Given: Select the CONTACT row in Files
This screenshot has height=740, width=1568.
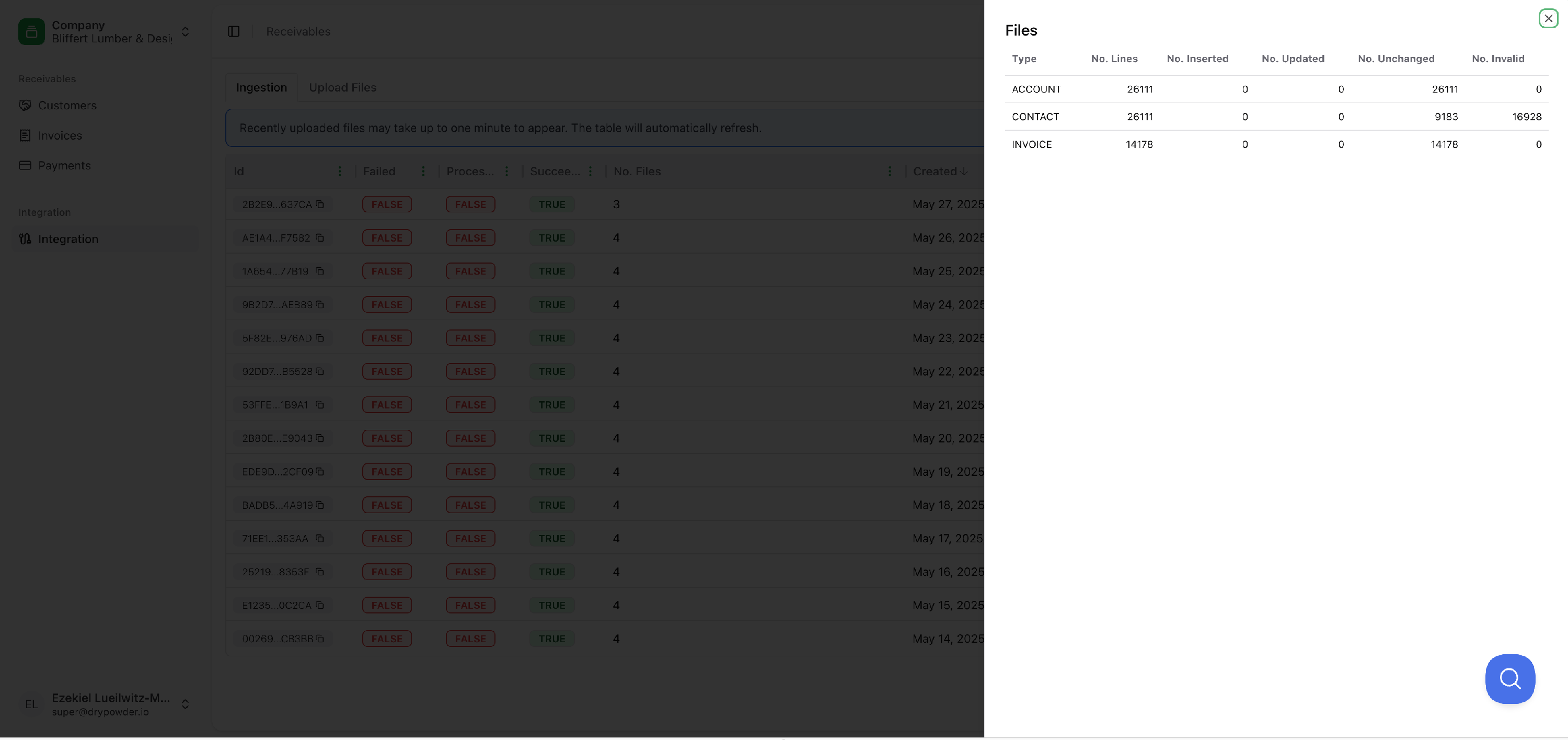Looking at the screenshot, I should coord(1276,116).
